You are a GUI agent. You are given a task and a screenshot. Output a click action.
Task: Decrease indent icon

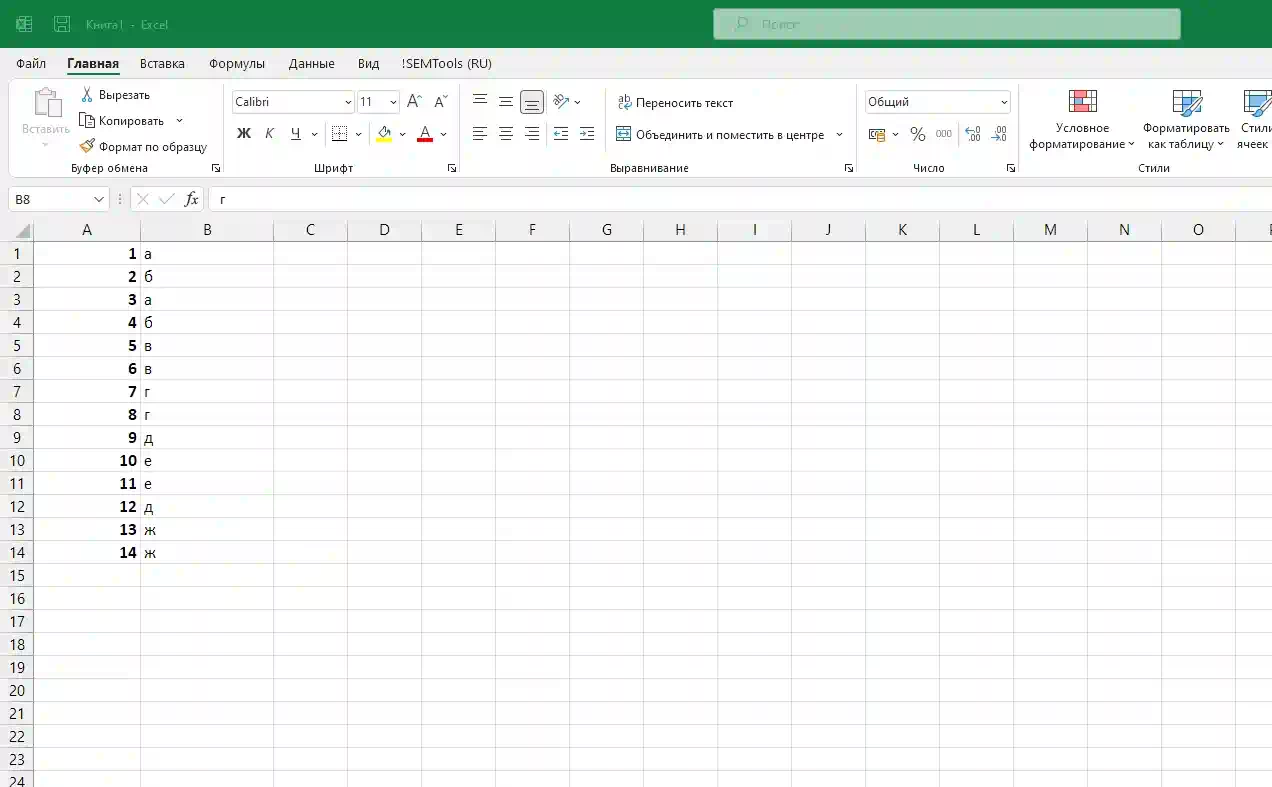(561, 134)
